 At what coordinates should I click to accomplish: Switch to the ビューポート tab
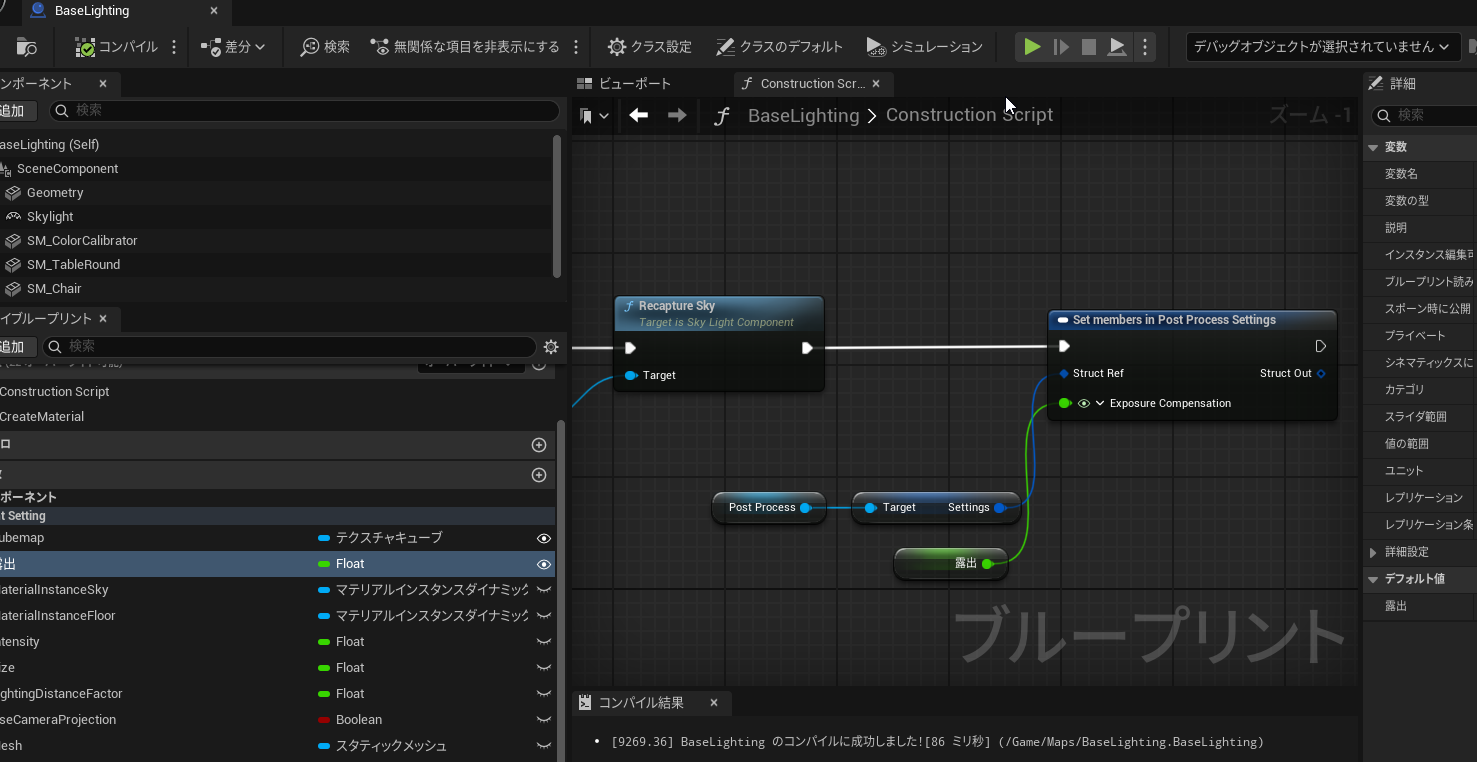pyautogui.click(x=624, y=84)
